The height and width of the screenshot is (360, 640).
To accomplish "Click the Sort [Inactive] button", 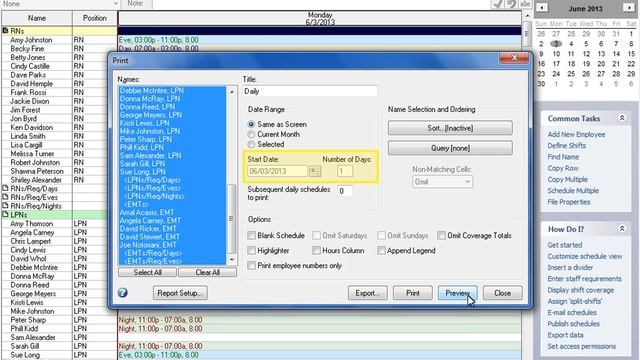I will tap(450, 128).
